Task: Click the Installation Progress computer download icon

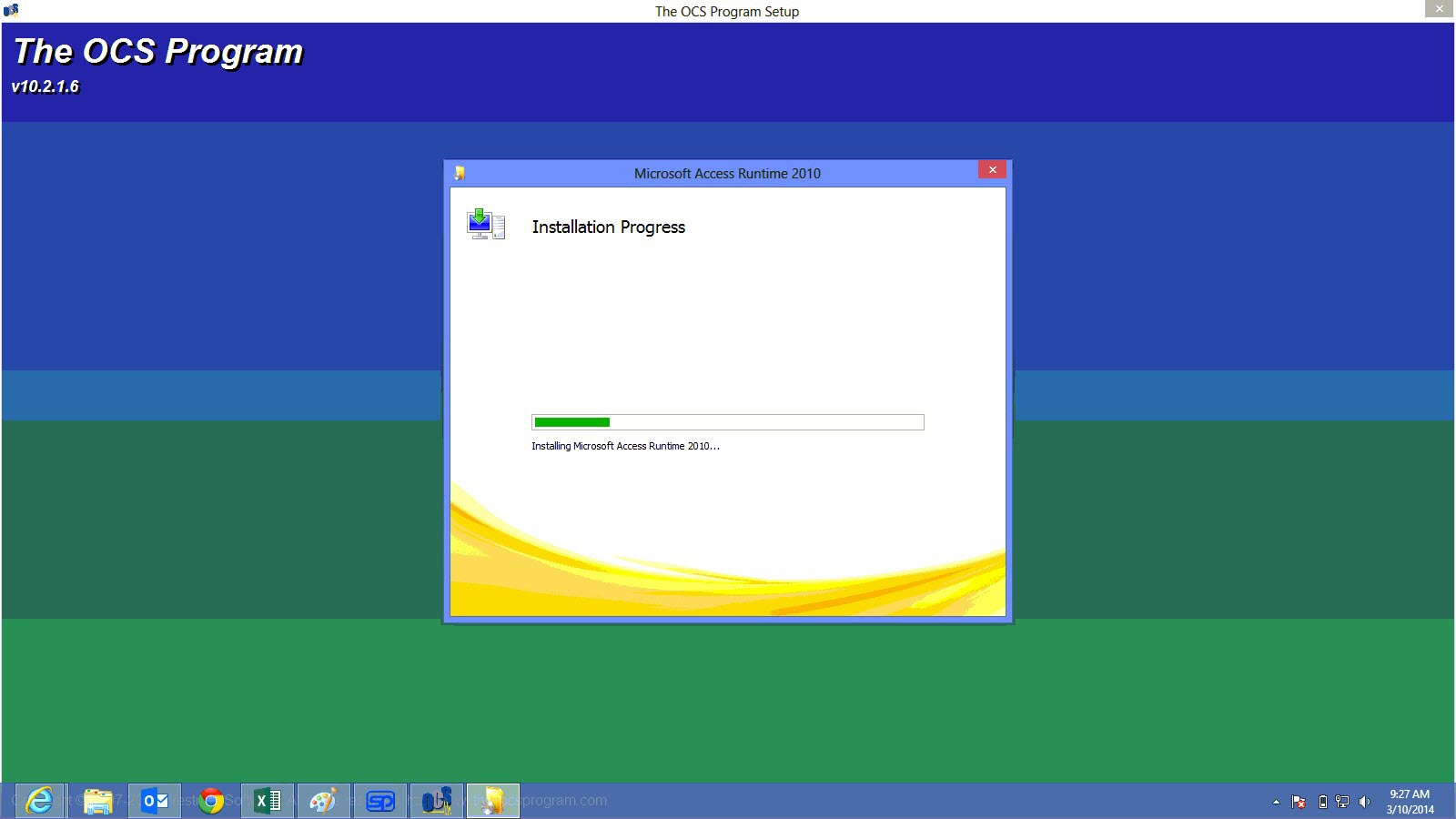Action: click(x=485, y=224)
